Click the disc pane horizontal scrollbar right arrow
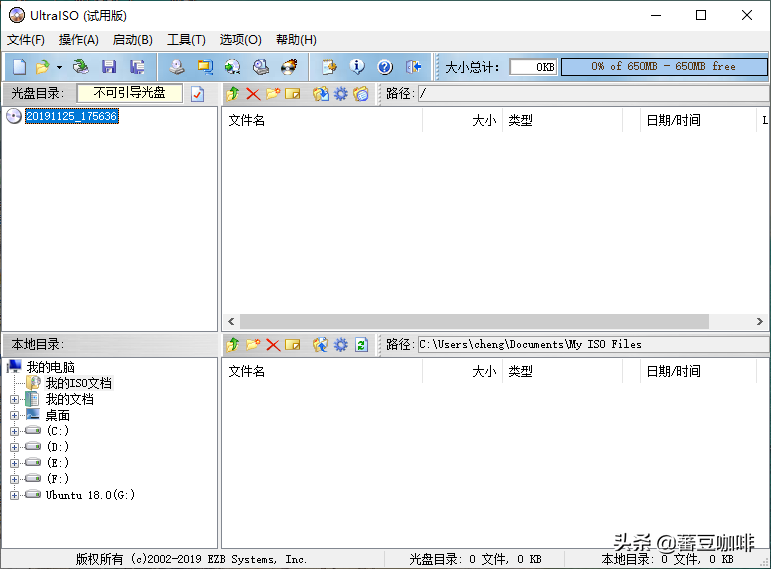This screenshot has width=771, height=569. [x=760, y=322]
